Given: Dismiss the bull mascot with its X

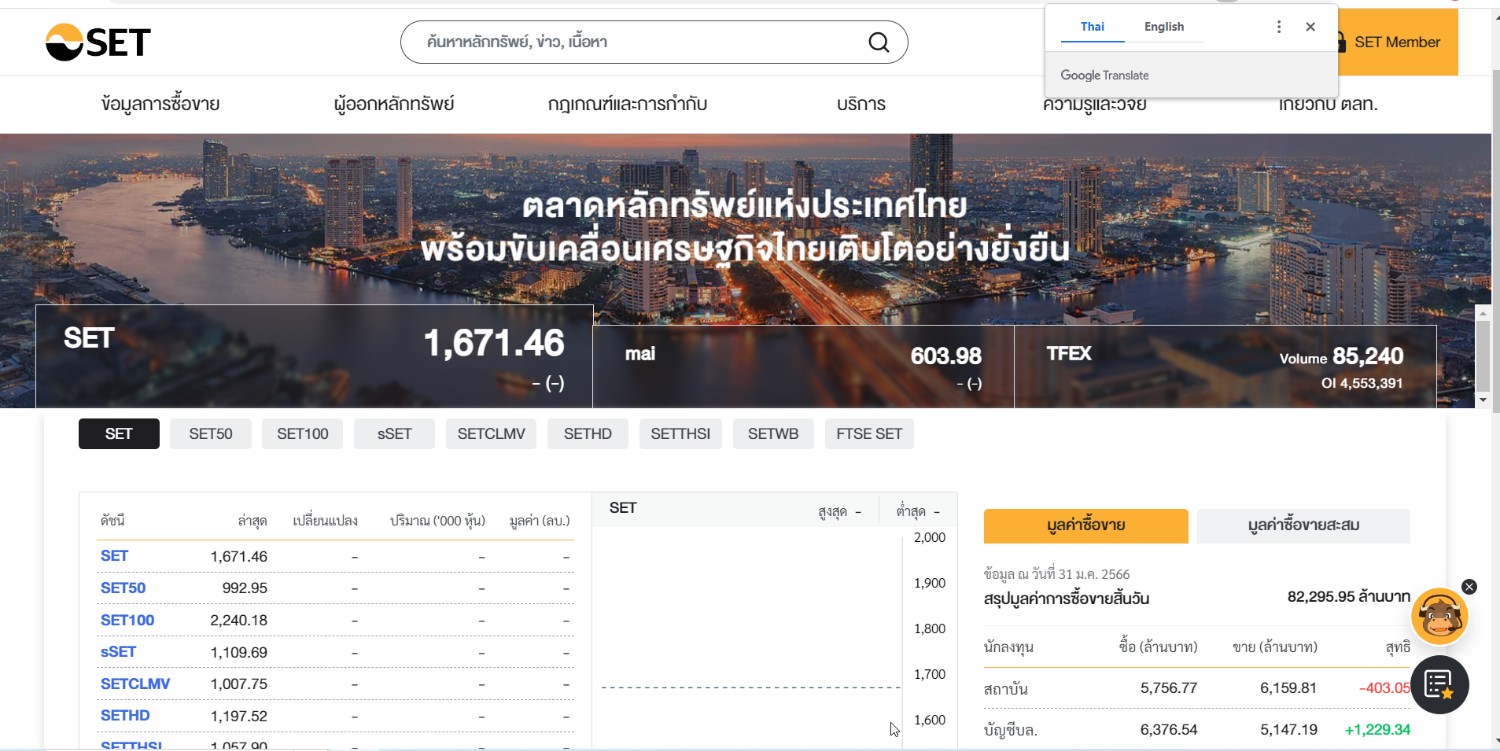Looking at the screenshot, I should (1469, 587).
